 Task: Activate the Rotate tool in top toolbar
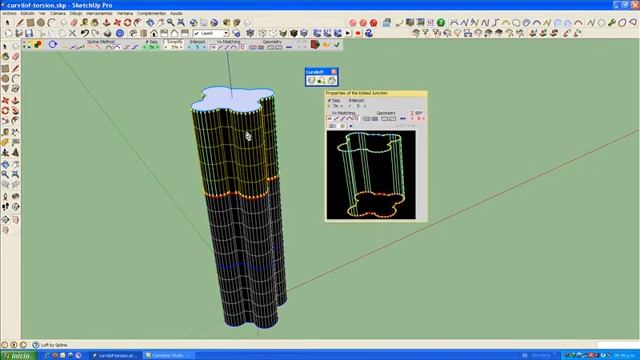[128, 22]
